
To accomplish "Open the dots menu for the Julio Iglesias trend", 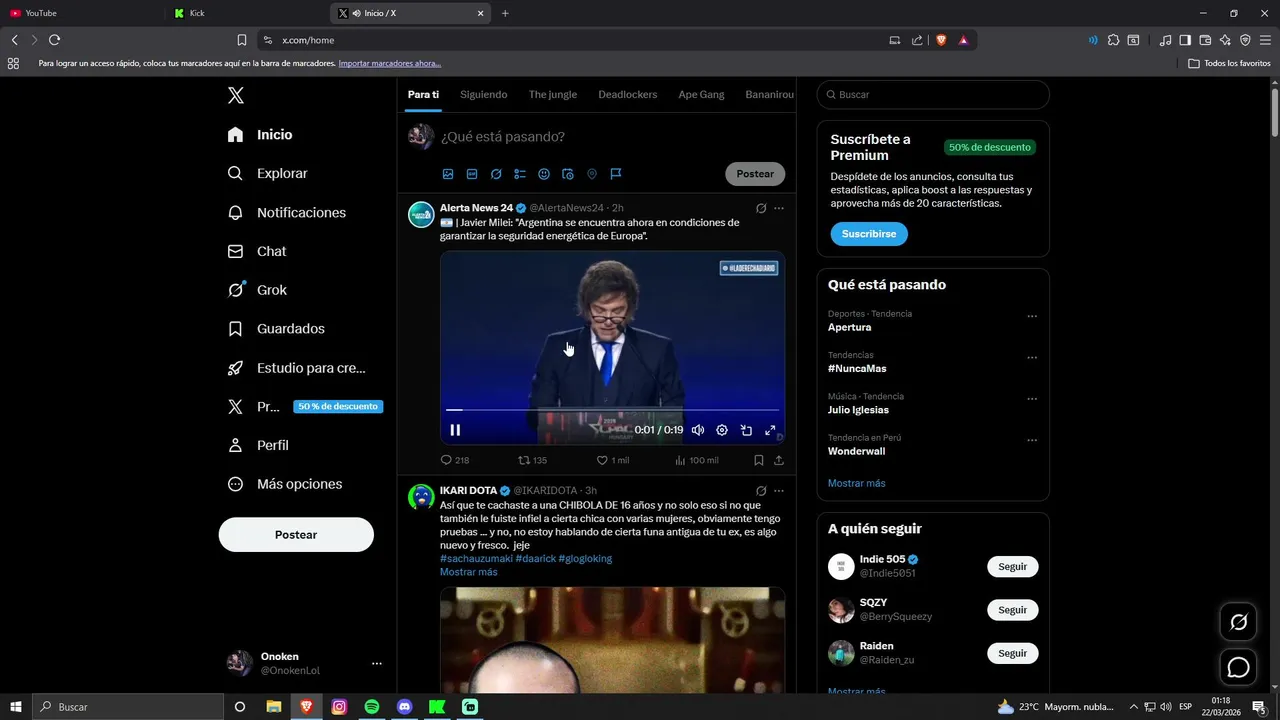I will (x=1032, y=398).
